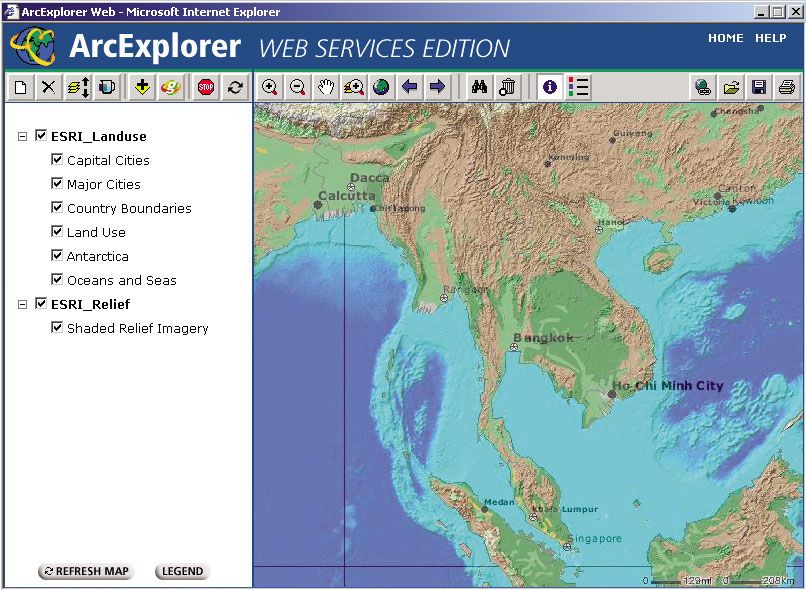The image size is (806, 590).
Task: Open the HOME link
Action: [725, 38]
